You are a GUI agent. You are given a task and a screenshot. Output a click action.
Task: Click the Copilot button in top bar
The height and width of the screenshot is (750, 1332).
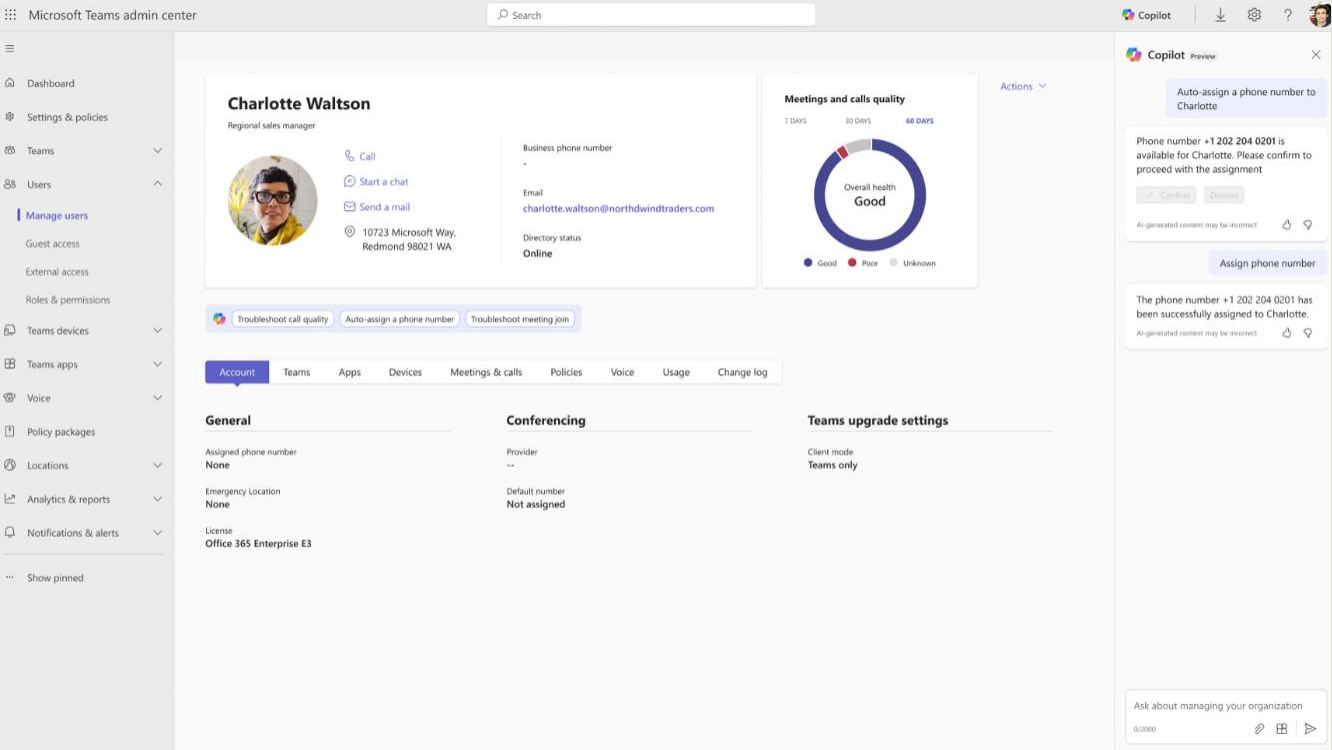(x=1146, y=15)
